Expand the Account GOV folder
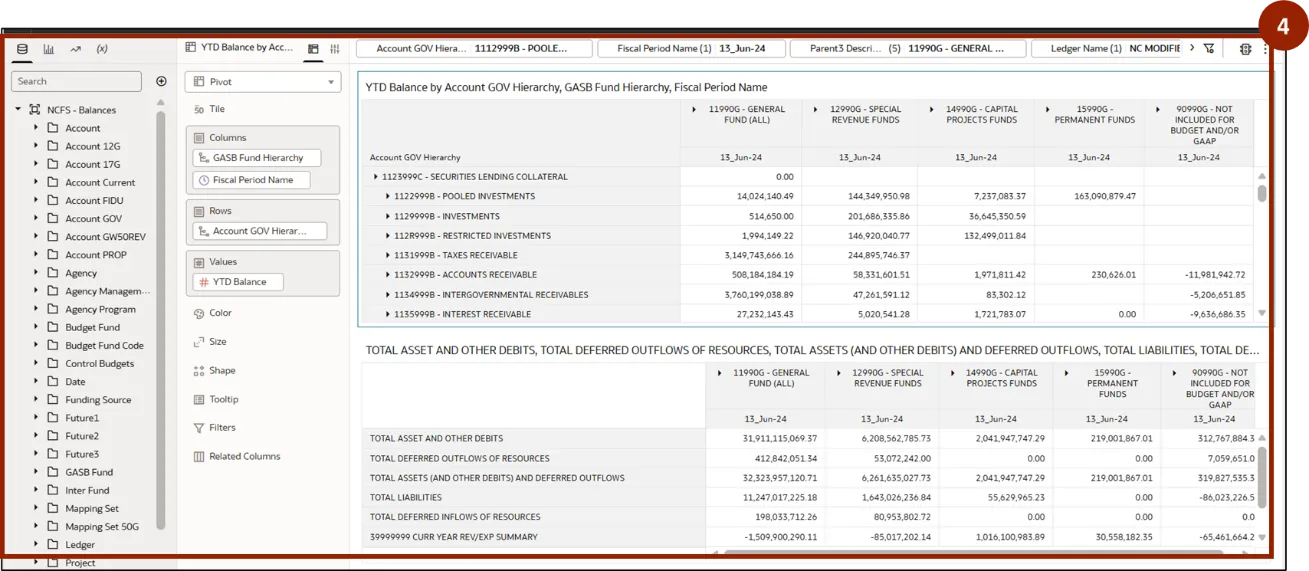Viewport: 1309px width, 571px height. (x=36, y=218)
